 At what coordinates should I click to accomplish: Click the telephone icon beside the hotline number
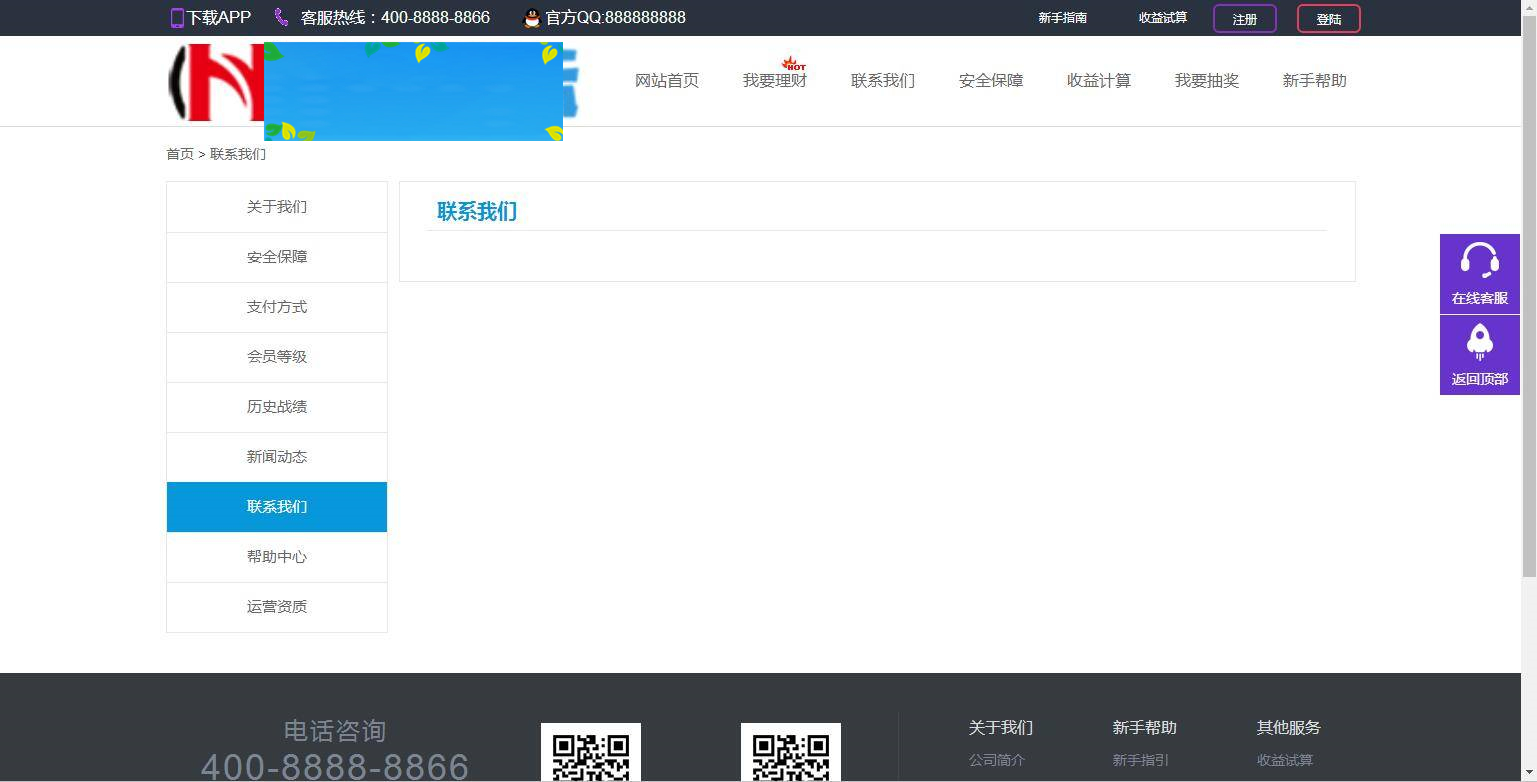point(280,17)
